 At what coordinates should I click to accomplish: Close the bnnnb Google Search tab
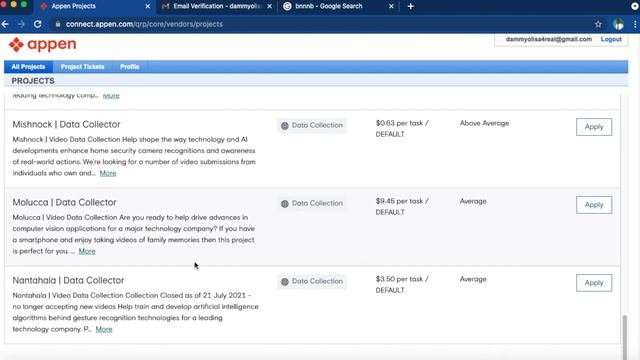pos(391,6)
